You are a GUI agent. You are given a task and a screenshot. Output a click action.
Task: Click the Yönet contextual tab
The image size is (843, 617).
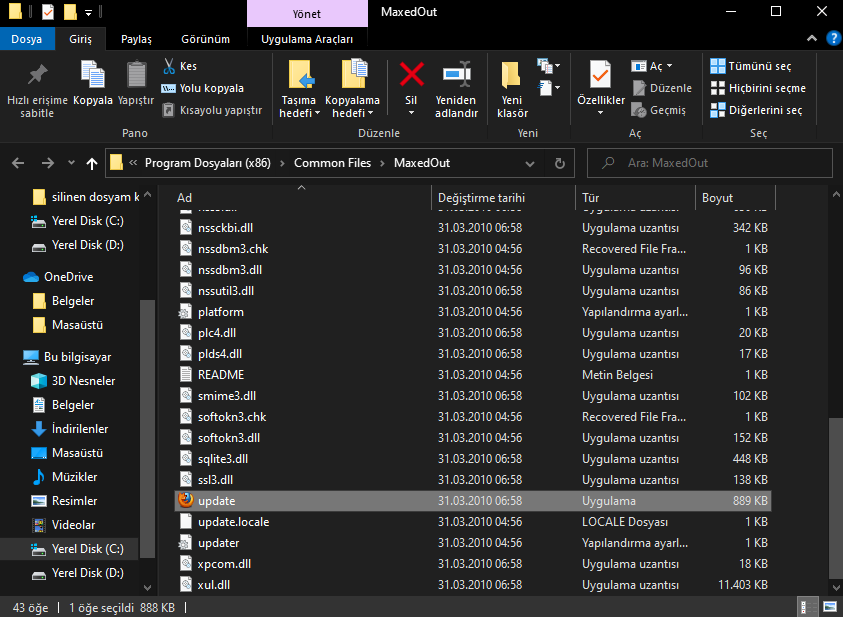[307, 13]
